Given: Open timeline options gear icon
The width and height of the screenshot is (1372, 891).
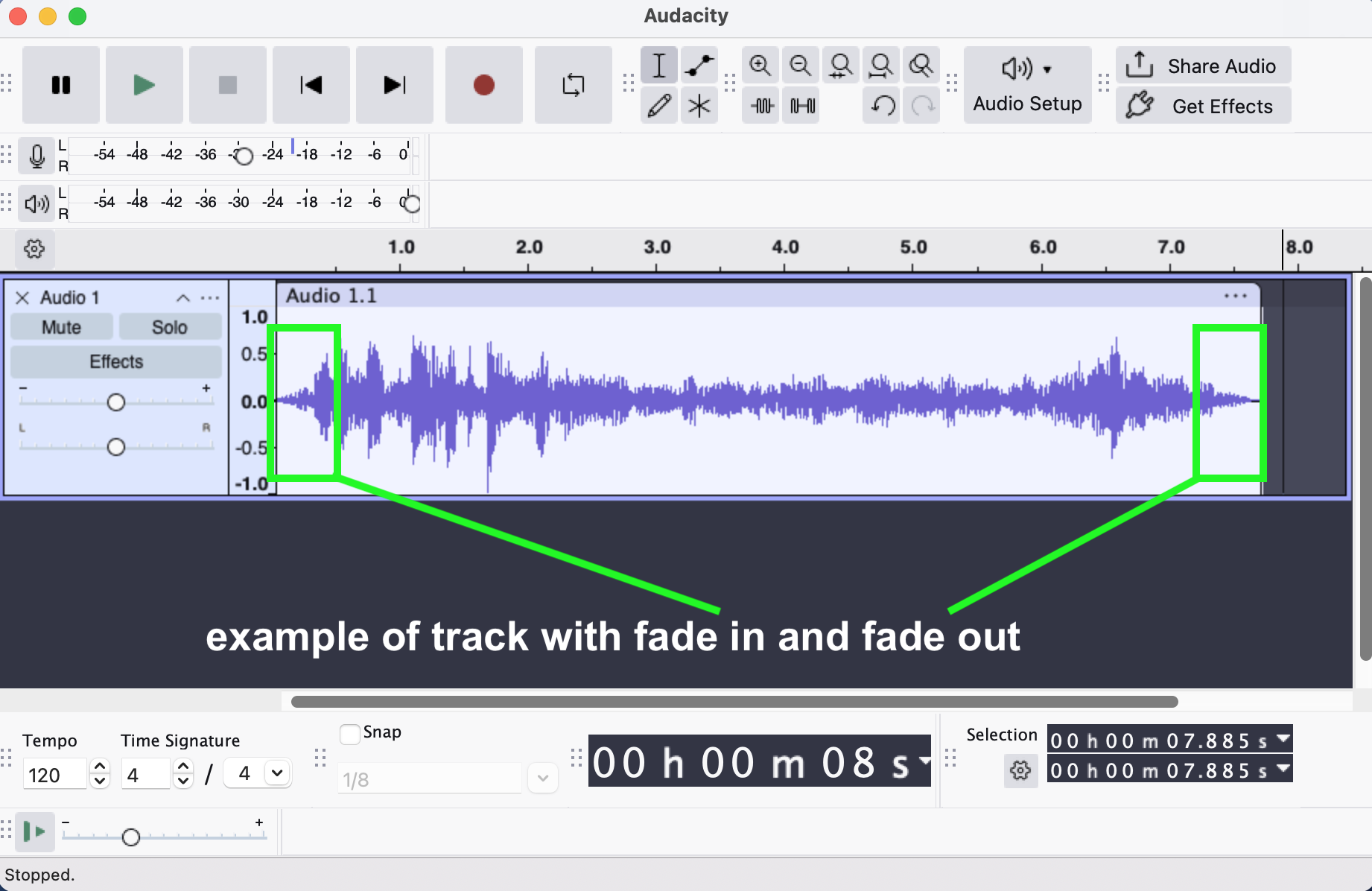Looking at the screenshot, I should pyautogui.click(x=34, y=249).
